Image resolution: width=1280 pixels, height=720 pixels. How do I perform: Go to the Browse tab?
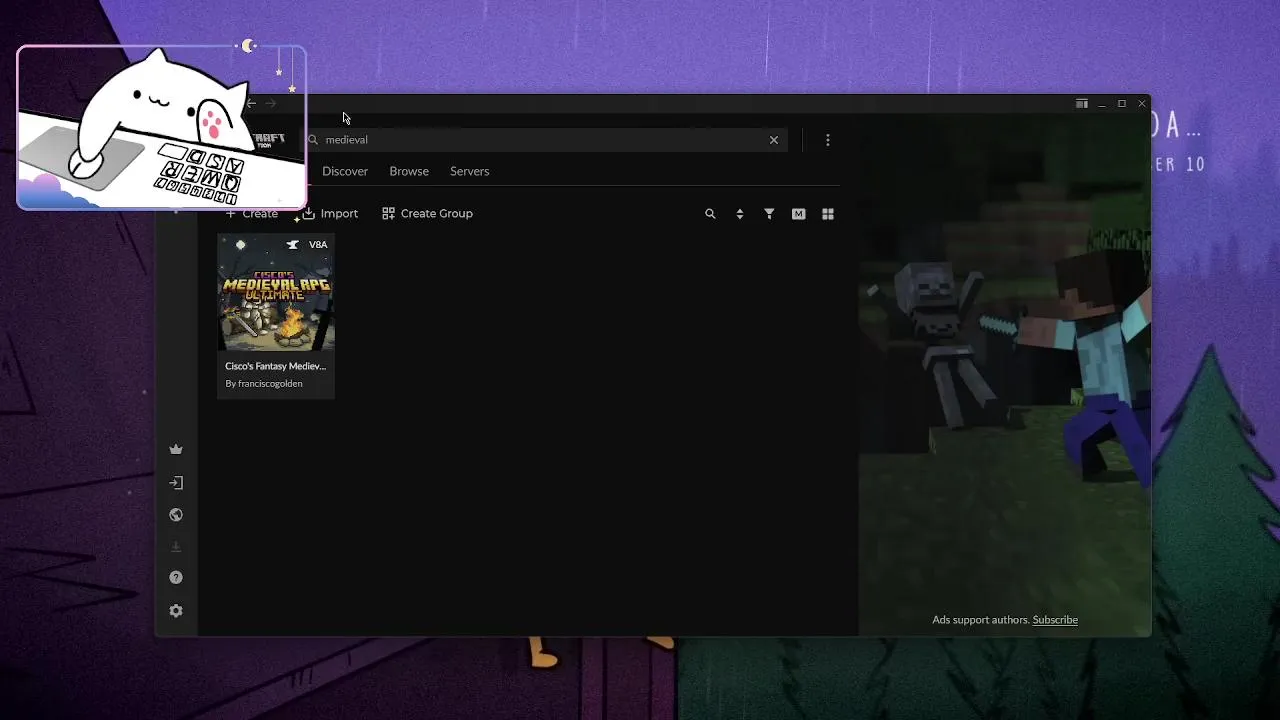coord(409,171)
